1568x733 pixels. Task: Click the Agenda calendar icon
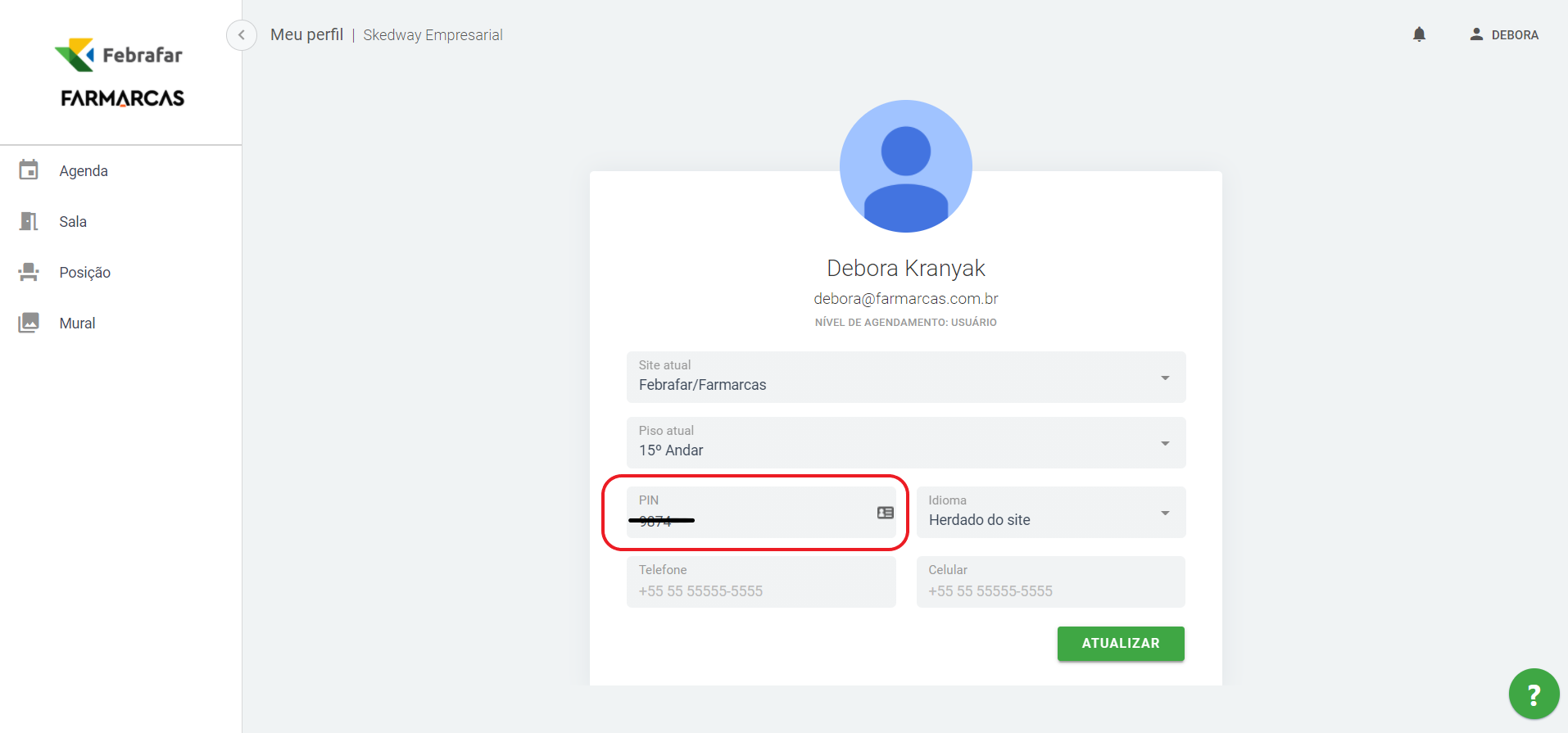pyautogui.click(x=29, y=170)
